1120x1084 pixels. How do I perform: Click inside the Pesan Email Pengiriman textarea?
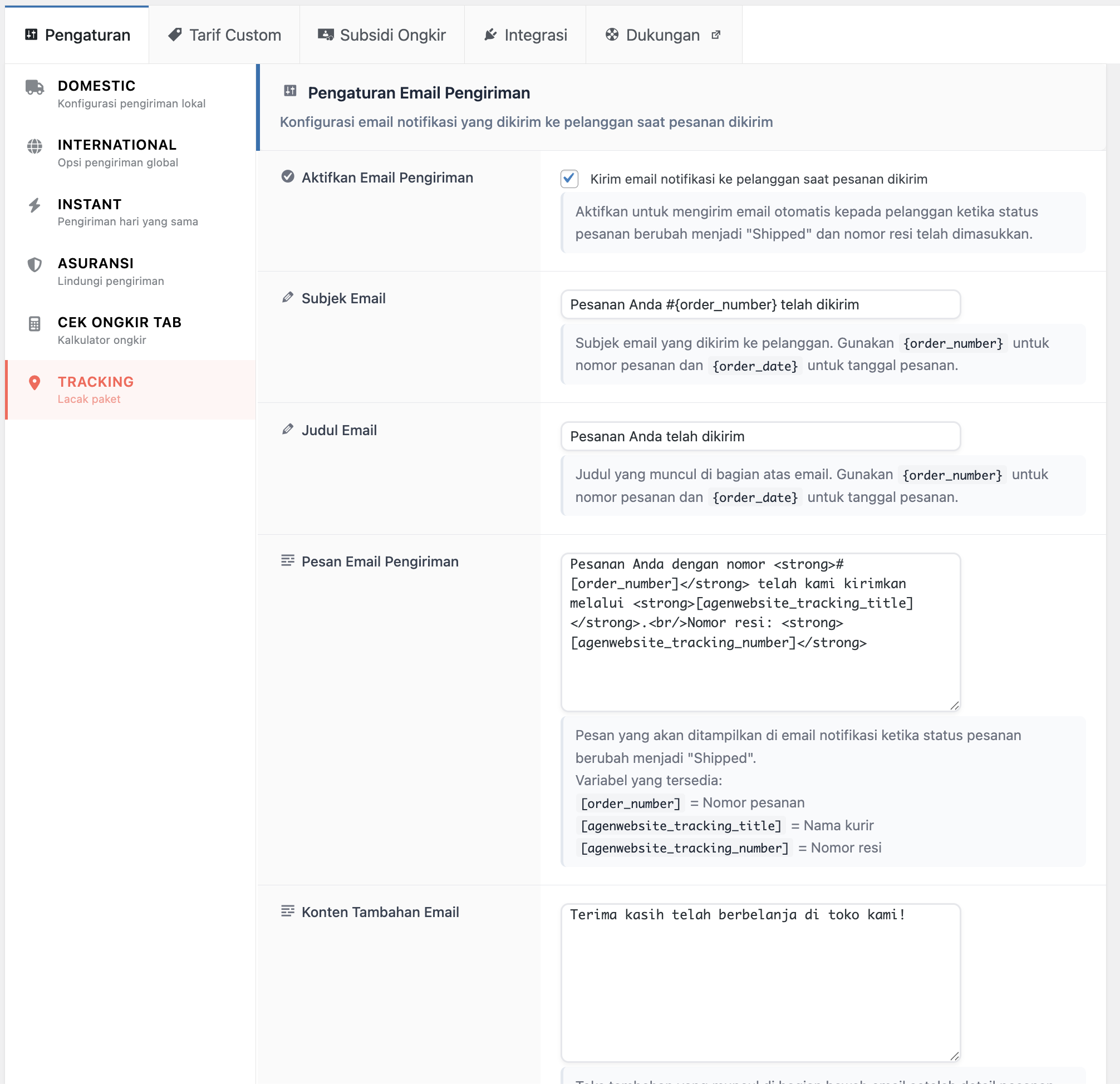pyautogui.click(x=760, y=674)
